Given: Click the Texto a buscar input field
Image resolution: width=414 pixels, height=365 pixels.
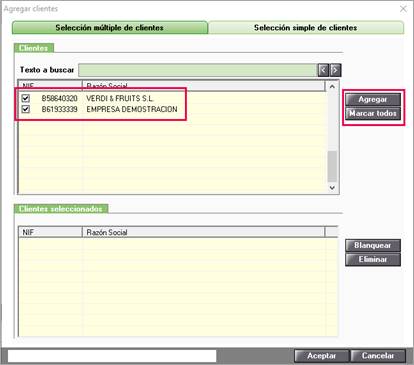Looking at the screenshot, I should coord(198,70).
